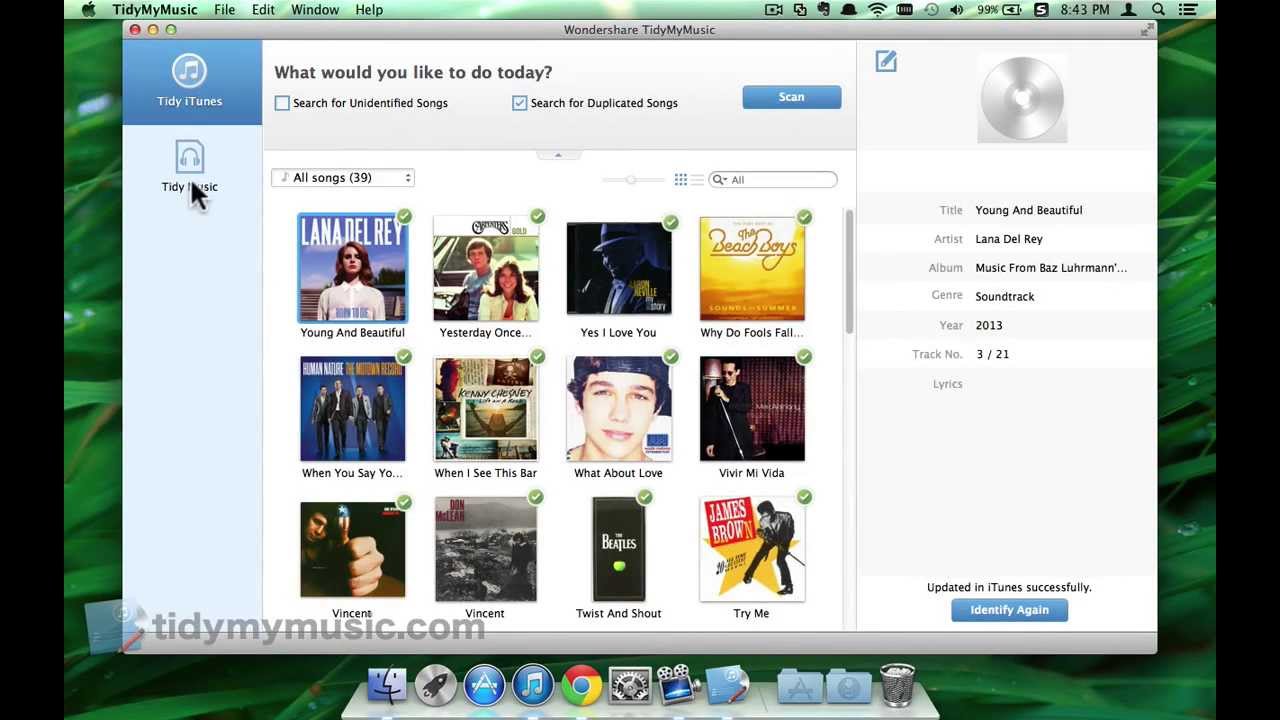Open Google Chrome from the dock
The height and width of the screenshot is (720, 1280).
point(581,686)
